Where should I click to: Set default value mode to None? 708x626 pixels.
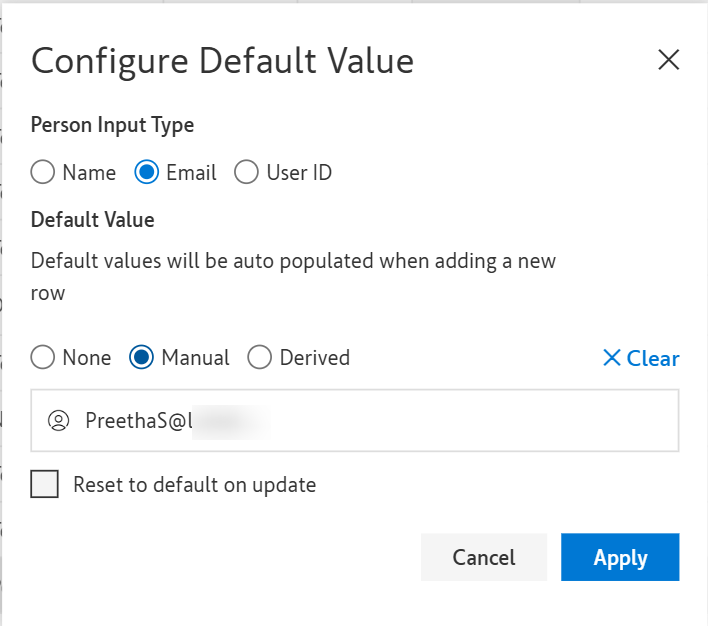(x=43, y=358)
